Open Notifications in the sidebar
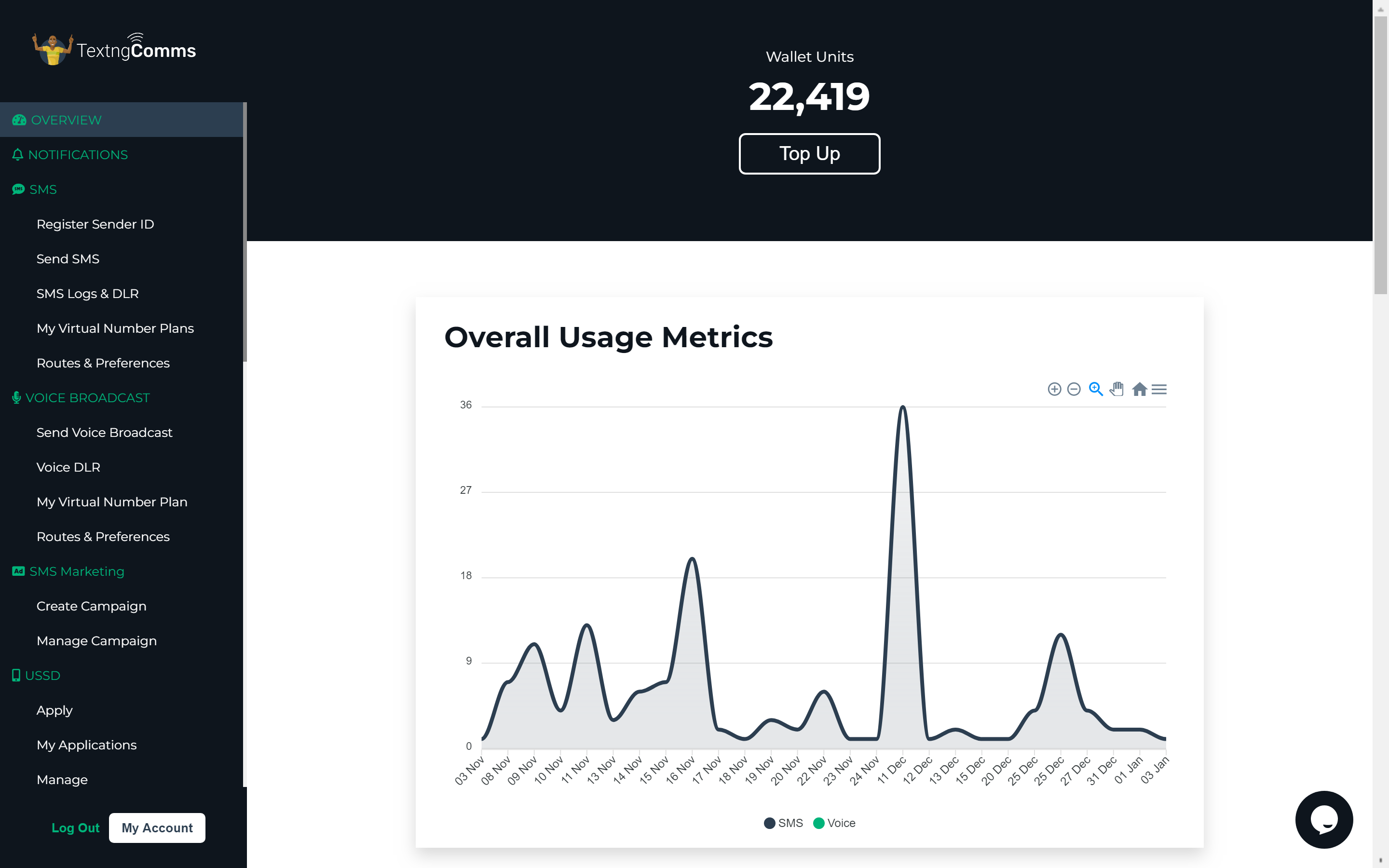Image resolution: width=1389 pixels, height=868 pixels. click(x=78, y=155)
